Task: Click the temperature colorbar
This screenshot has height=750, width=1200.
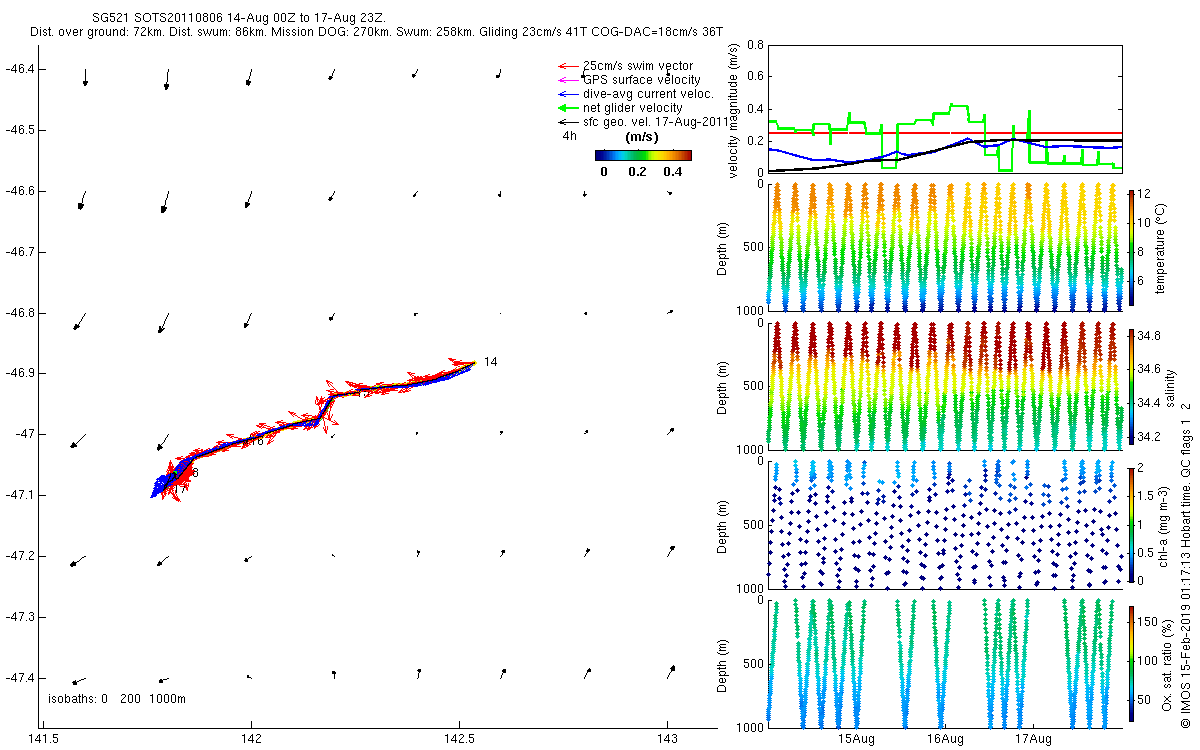Action: pos(1132,246)
